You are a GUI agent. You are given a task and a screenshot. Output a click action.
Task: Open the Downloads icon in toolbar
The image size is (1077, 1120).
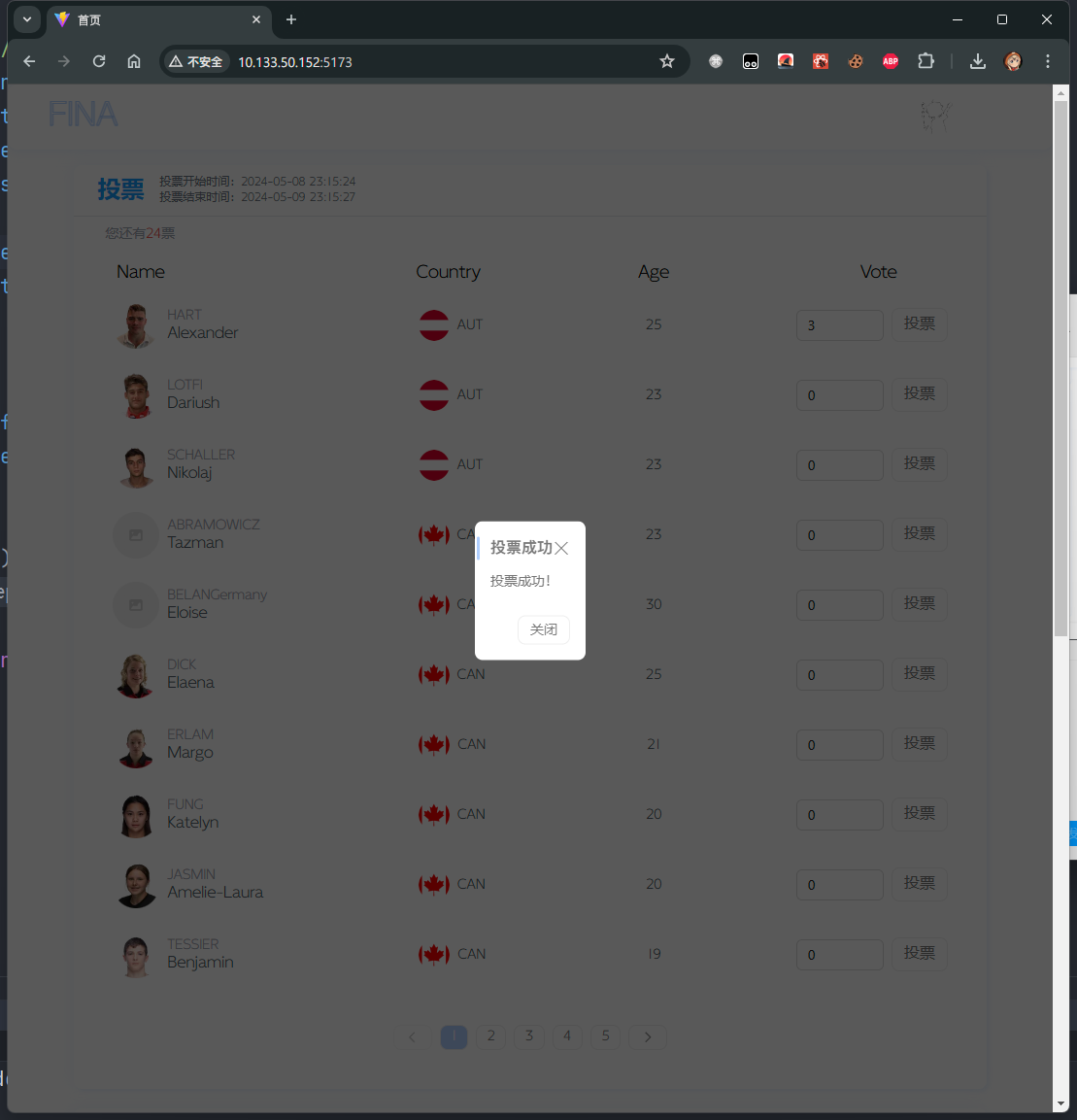pyautogui.click(x=978, y=61)
